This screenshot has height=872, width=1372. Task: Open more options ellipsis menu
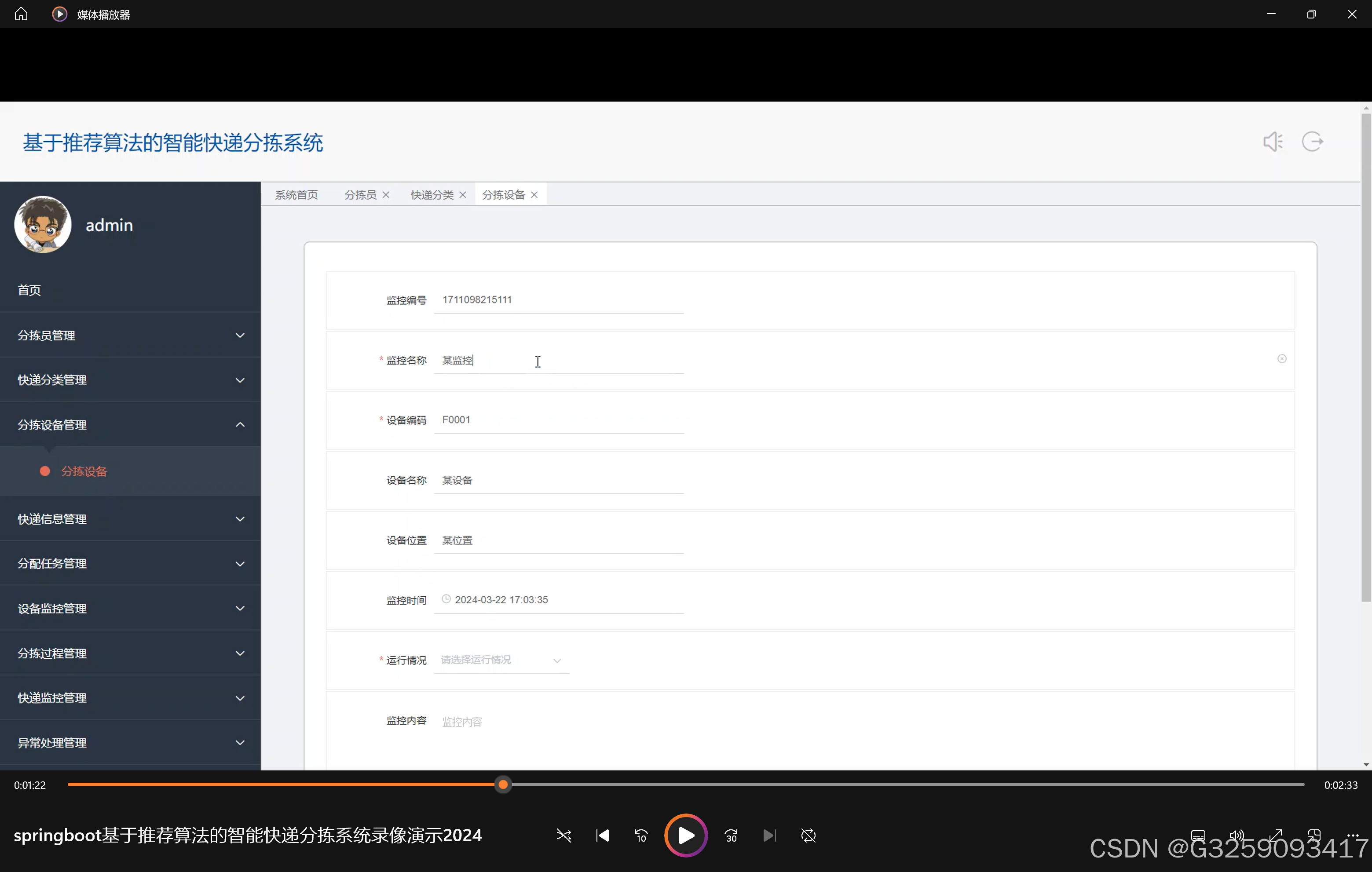[1353, 836]
